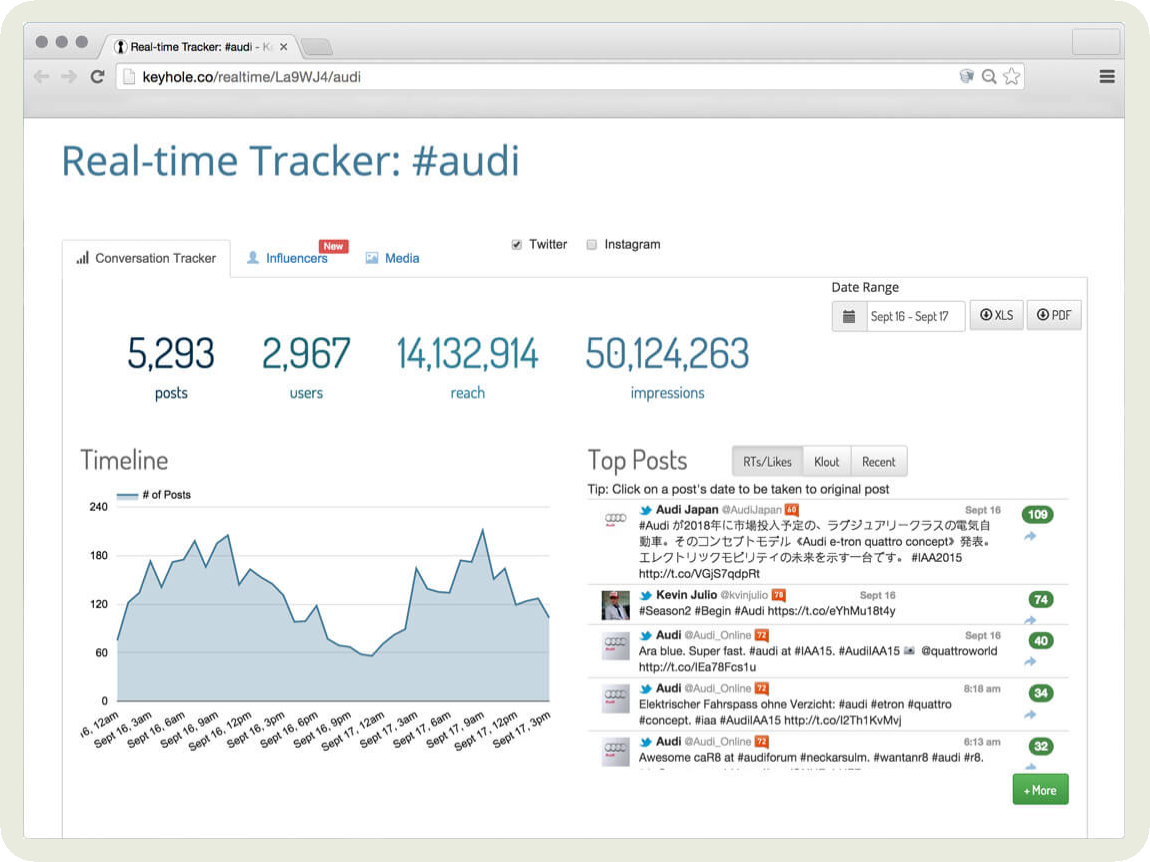
Task: Open the Chrome hamburger menu
Action: (1107, 76)
